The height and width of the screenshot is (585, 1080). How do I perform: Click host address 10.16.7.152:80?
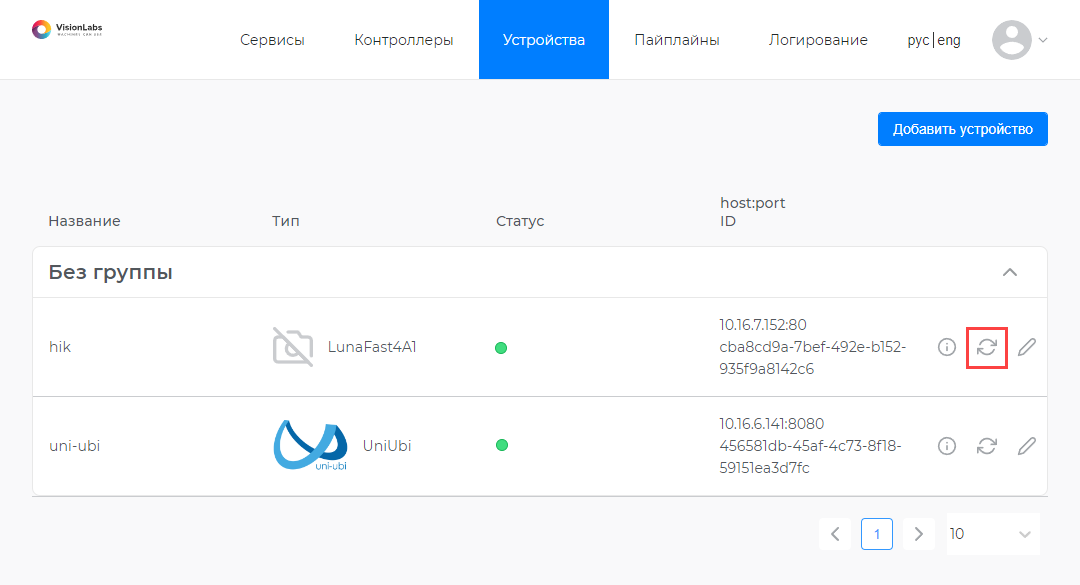click(x=762, y=325)
